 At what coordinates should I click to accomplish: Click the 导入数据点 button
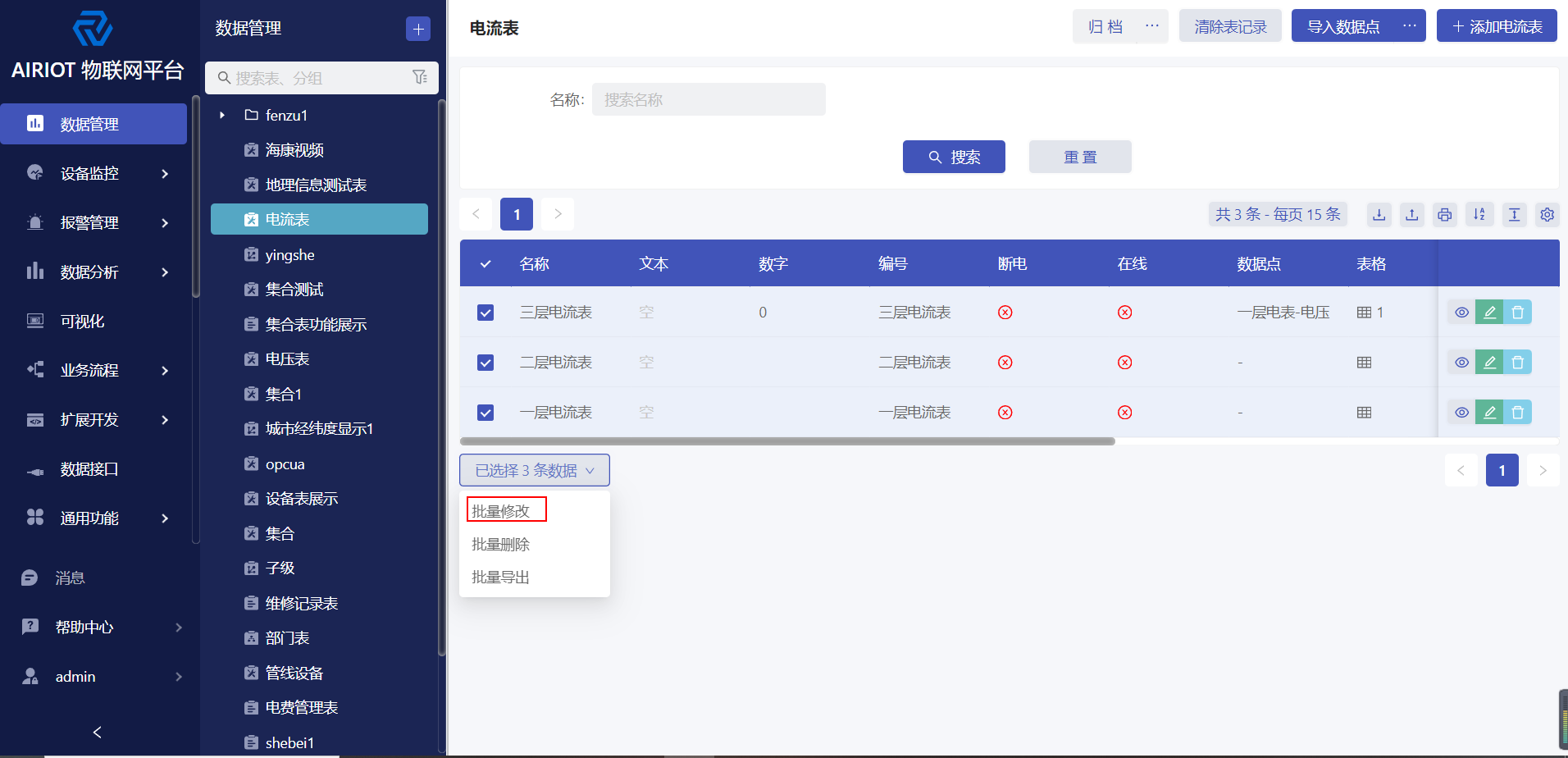pos(1343,26)
